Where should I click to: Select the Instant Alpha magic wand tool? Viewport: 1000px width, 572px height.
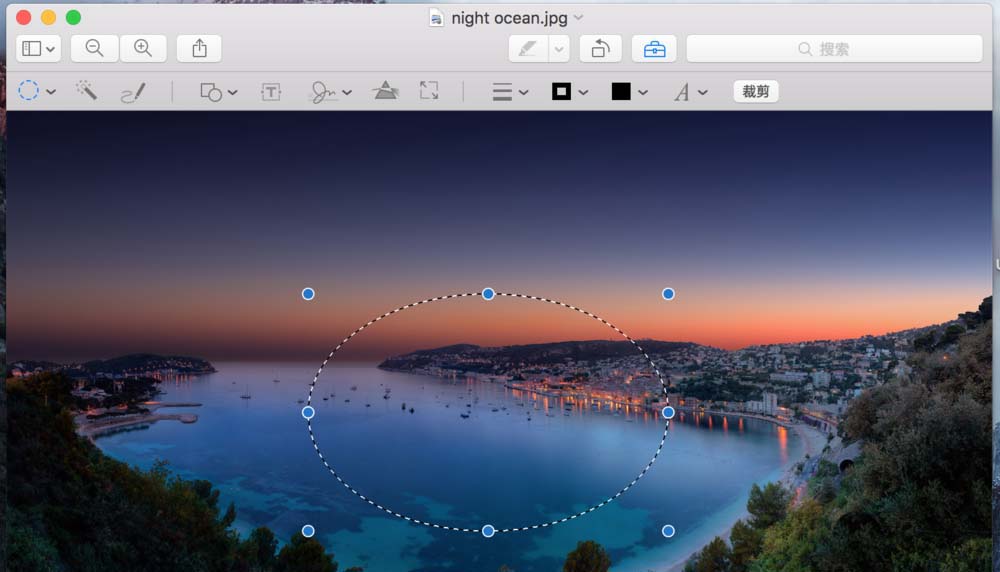(x=87, y=91)
